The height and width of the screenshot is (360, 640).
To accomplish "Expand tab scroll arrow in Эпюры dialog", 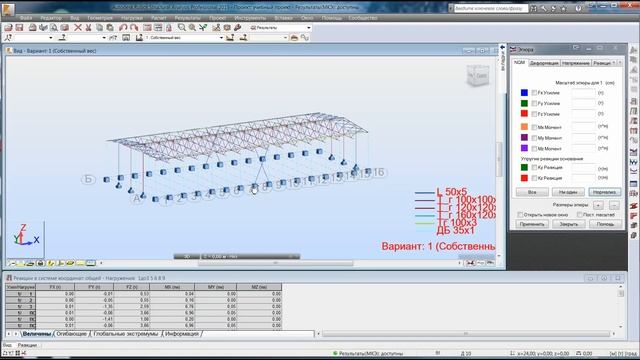I will [x=620, y=63].
